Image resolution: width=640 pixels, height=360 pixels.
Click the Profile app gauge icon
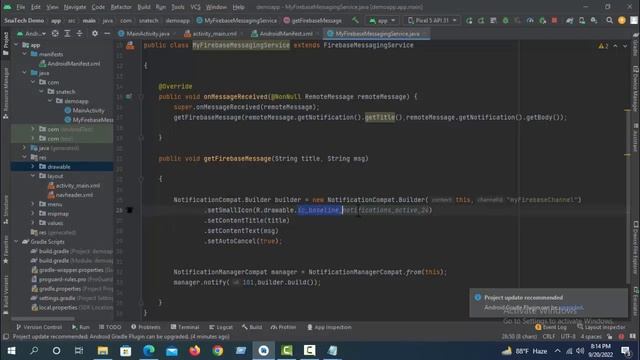click(x=530, y=20)
